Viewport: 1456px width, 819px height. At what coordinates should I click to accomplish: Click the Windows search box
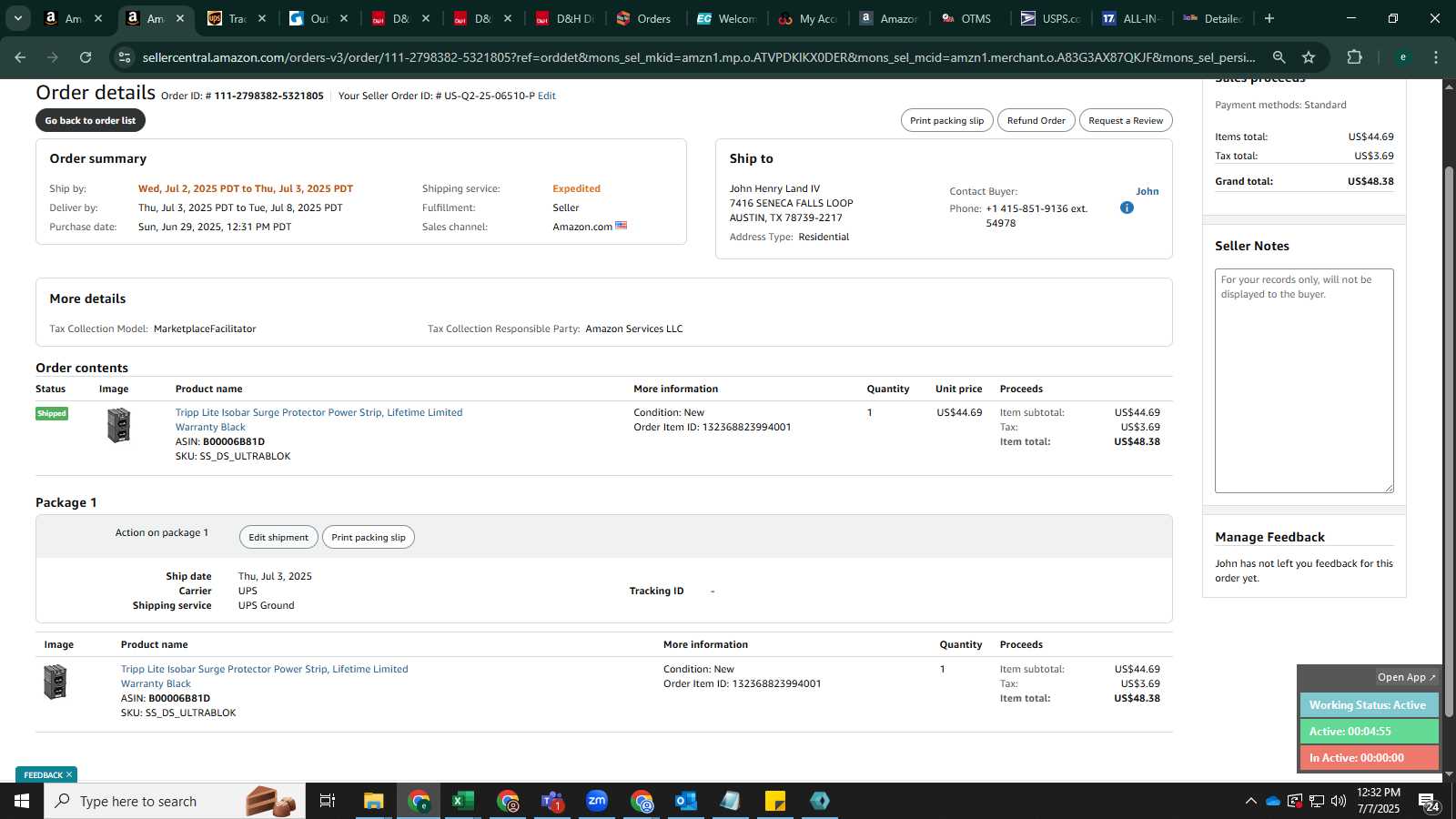[175, 801]
